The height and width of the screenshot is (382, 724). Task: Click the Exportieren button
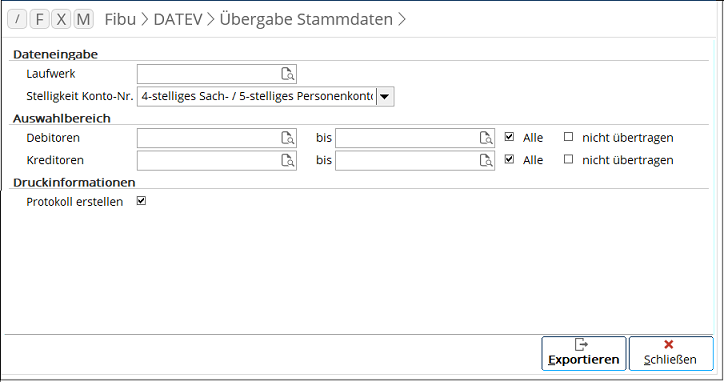tap(584, 353)
